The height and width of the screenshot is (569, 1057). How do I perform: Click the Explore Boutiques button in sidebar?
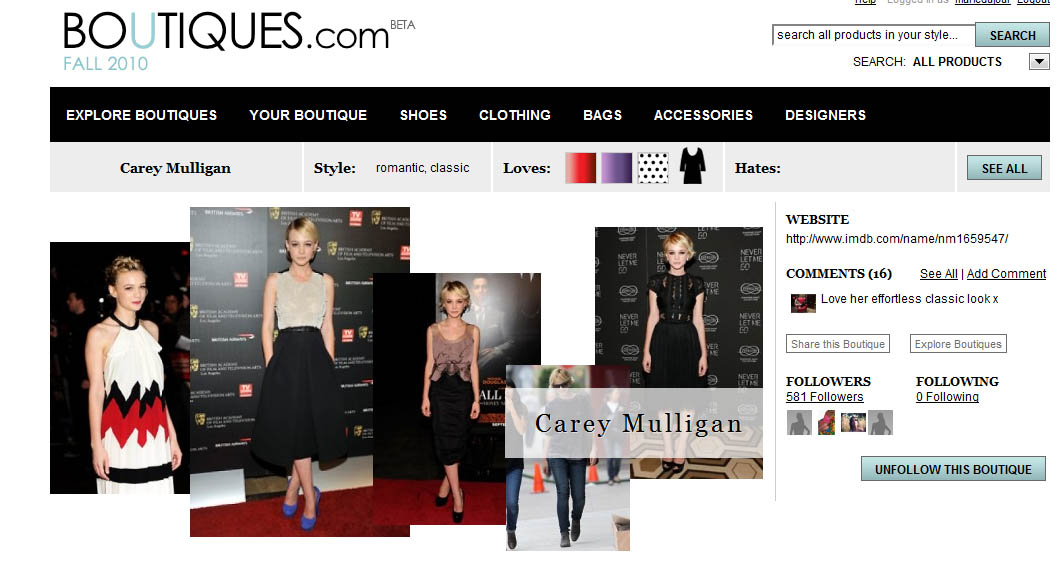[x=958, y=344]
